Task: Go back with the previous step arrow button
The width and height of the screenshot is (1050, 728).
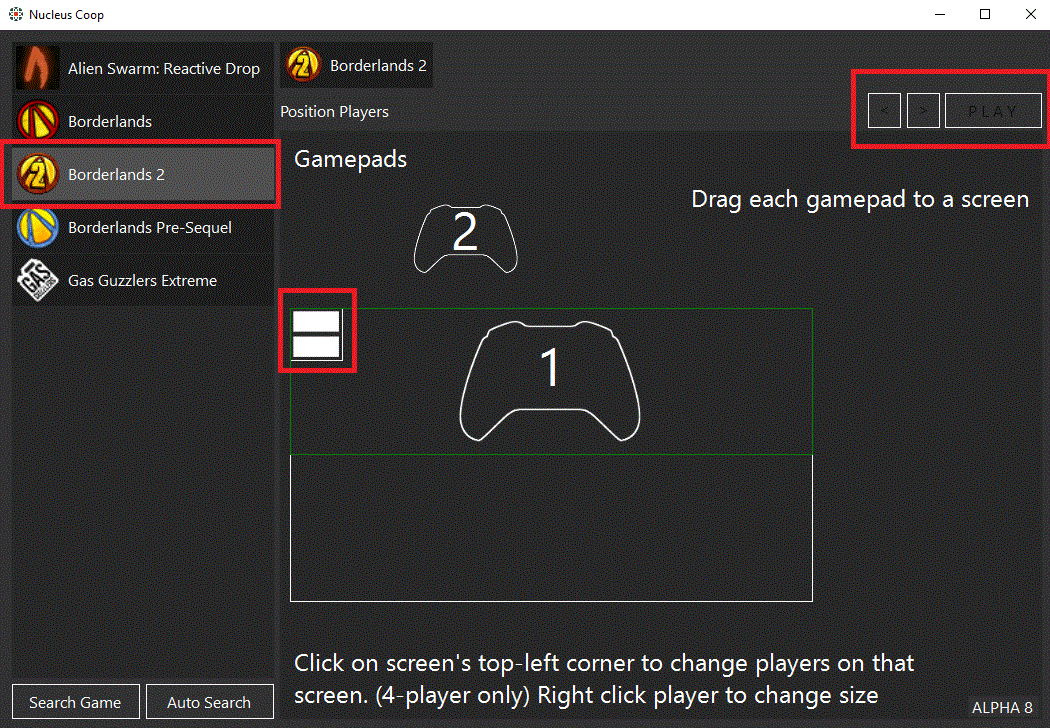Action: tap(884, 111)
